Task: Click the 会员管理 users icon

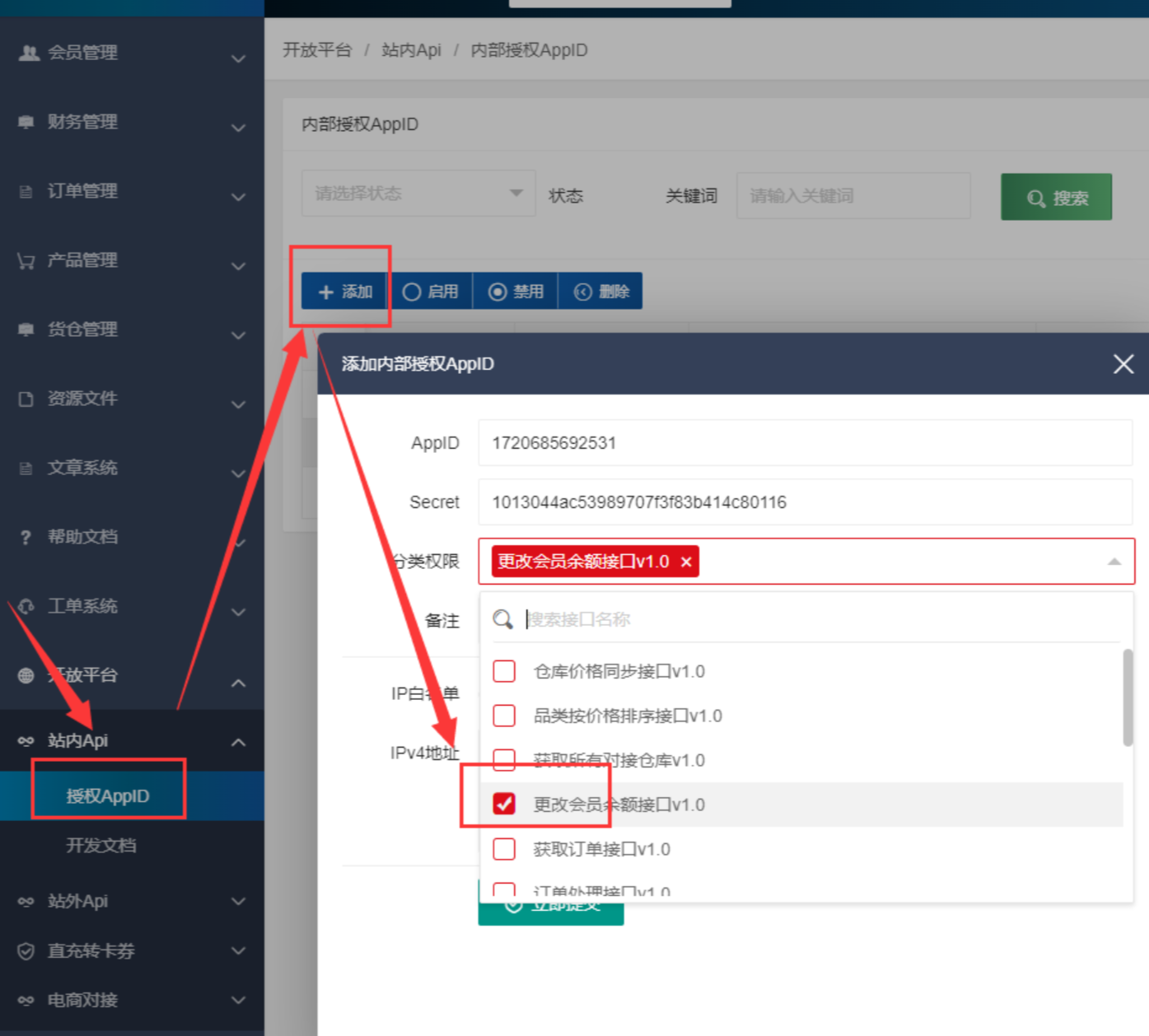Action: point(29,53)
